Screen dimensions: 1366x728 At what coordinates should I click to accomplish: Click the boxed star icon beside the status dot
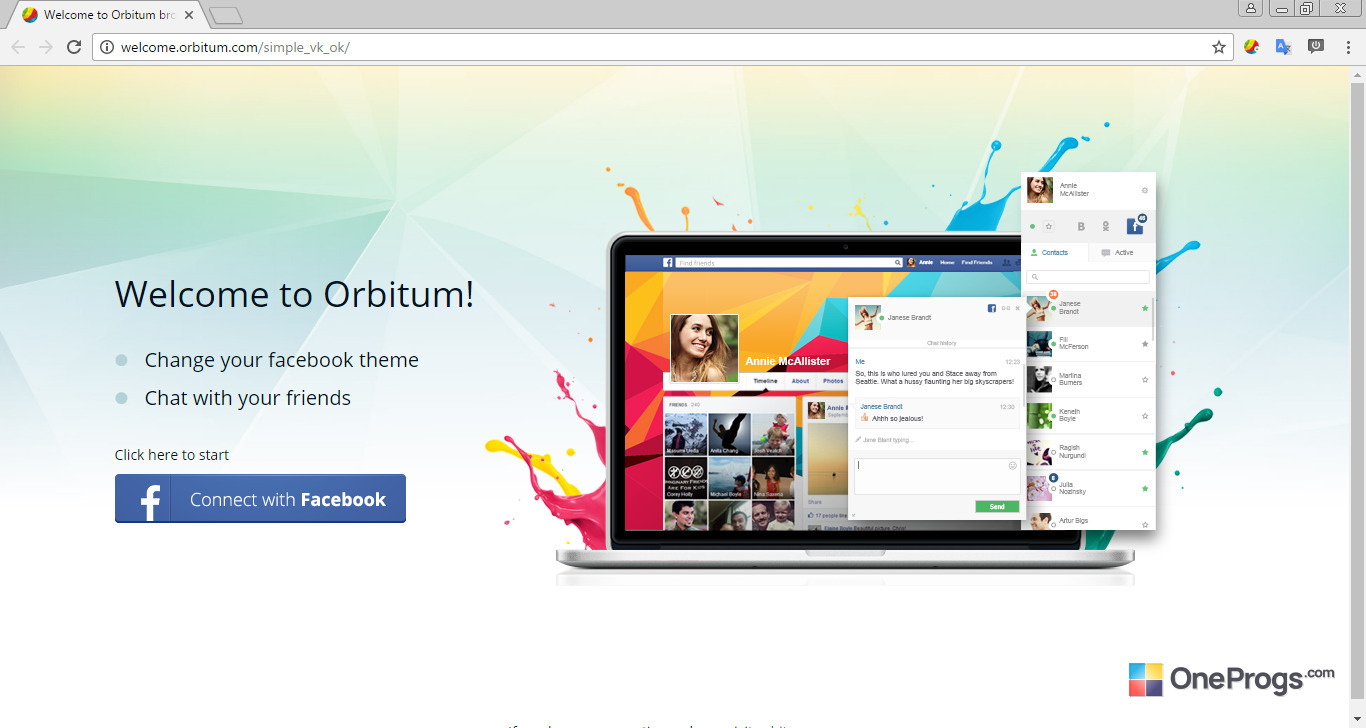[x=1049, y=227]
